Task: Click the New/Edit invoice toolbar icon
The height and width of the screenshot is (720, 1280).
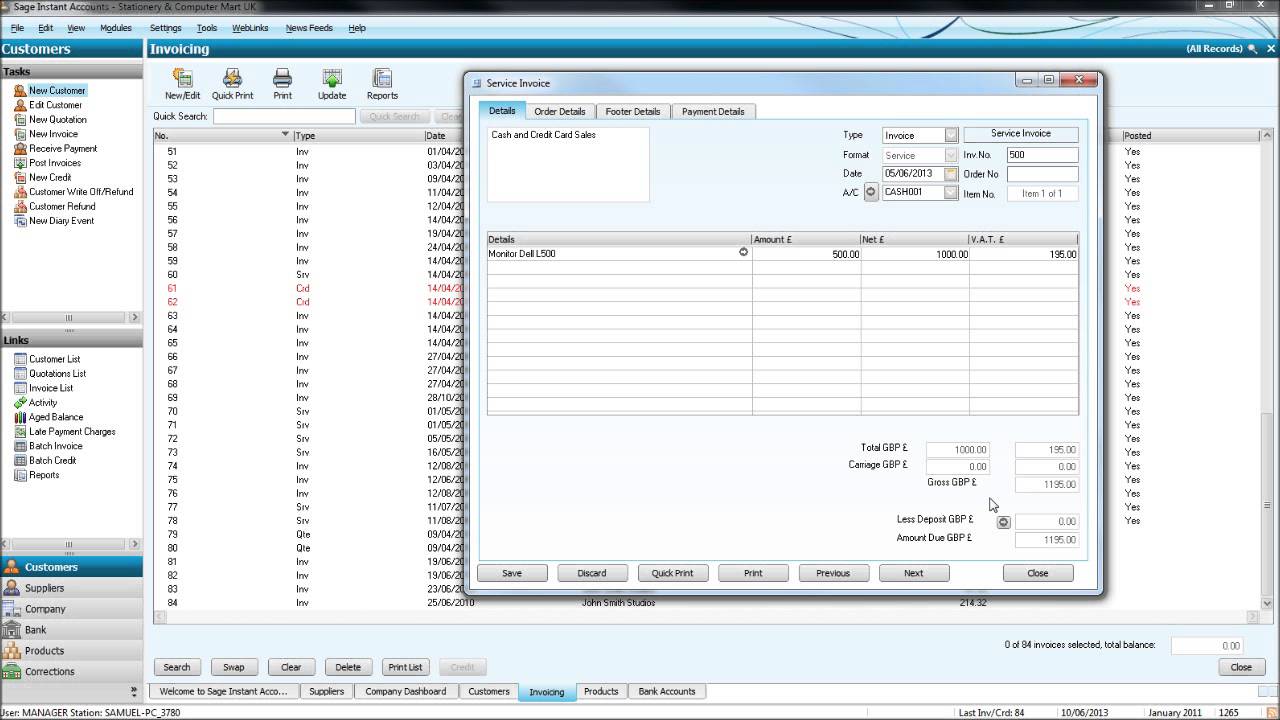Action: [x=182, y=84]
